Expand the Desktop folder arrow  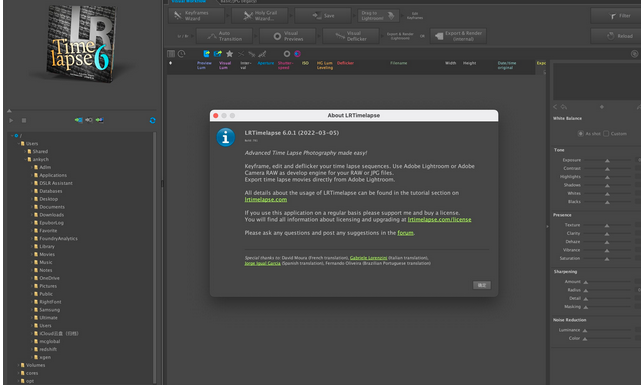click(31, 199)
